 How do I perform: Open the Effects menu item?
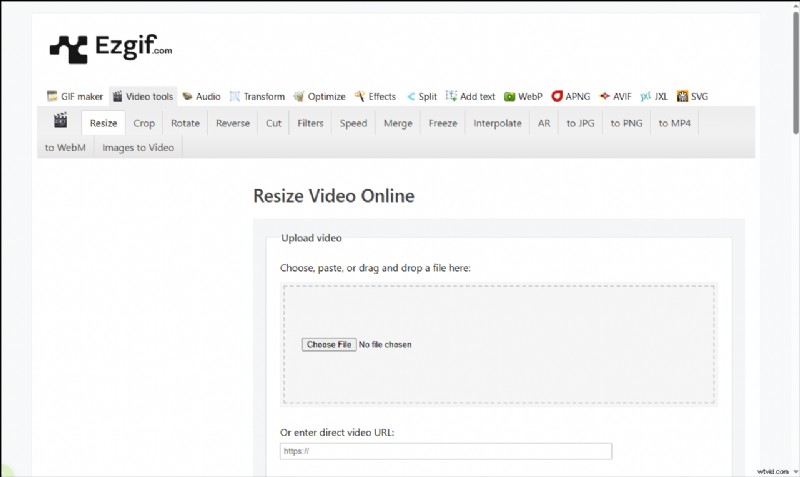375,96
